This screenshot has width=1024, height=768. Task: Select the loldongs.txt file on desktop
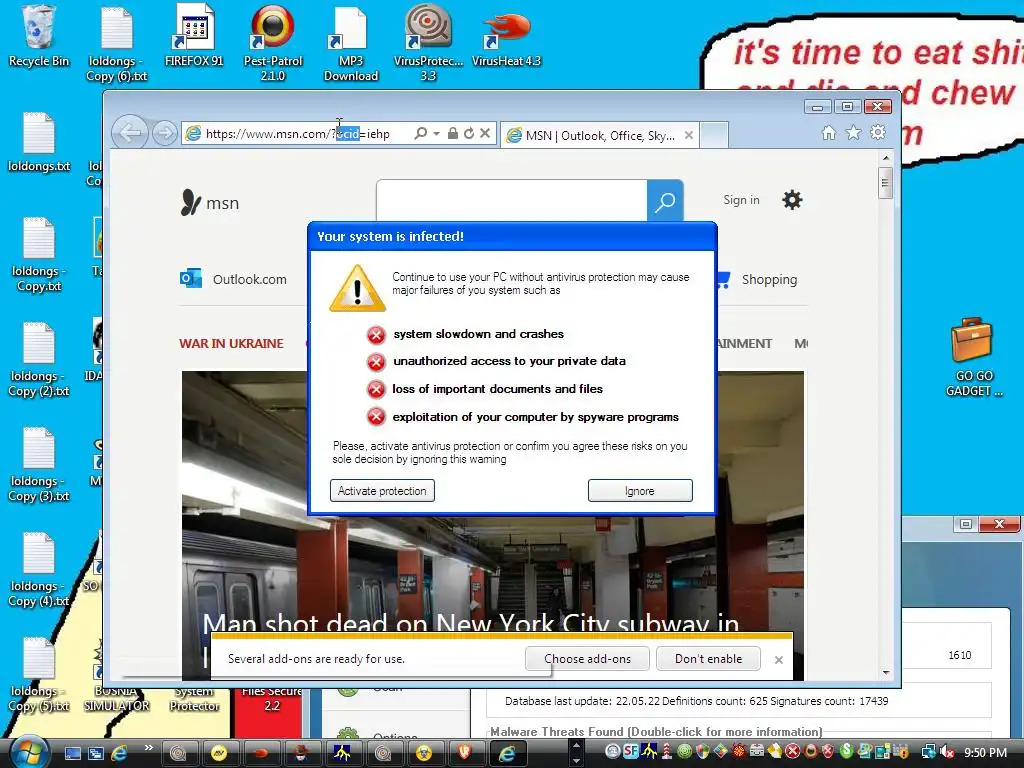point(39,142)
